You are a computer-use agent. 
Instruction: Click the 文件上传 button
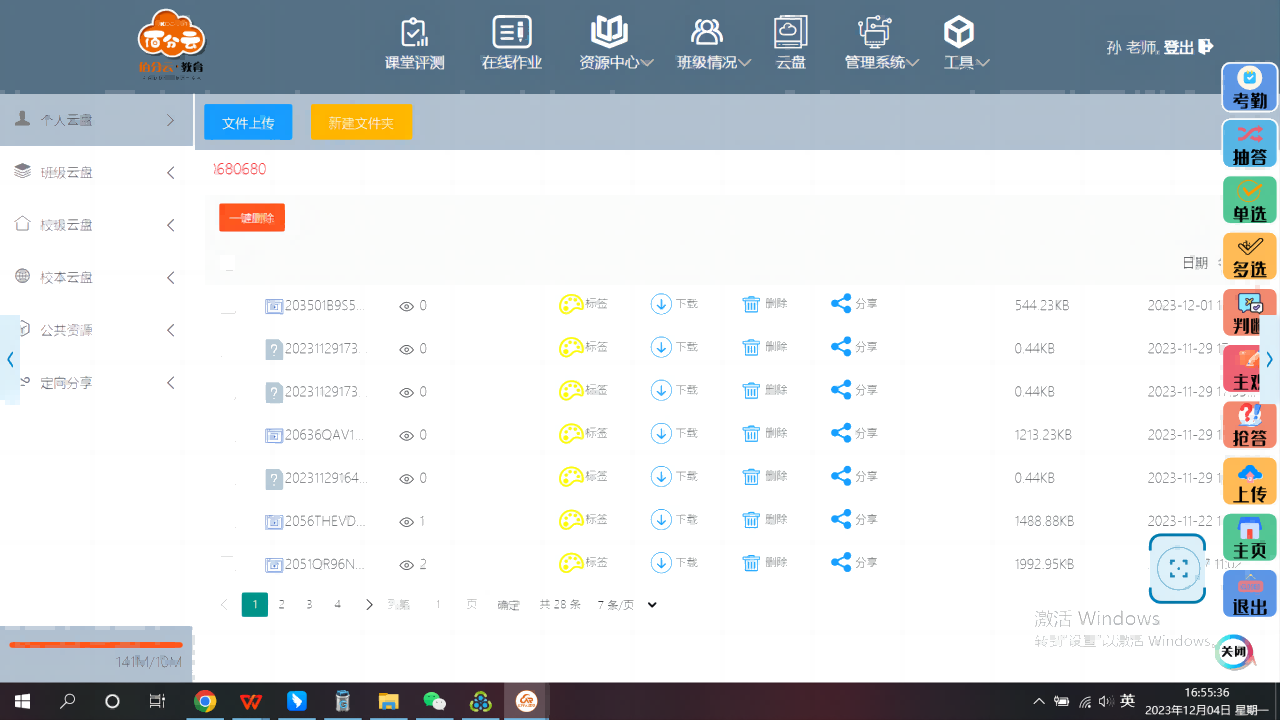(x=248, y=122)
